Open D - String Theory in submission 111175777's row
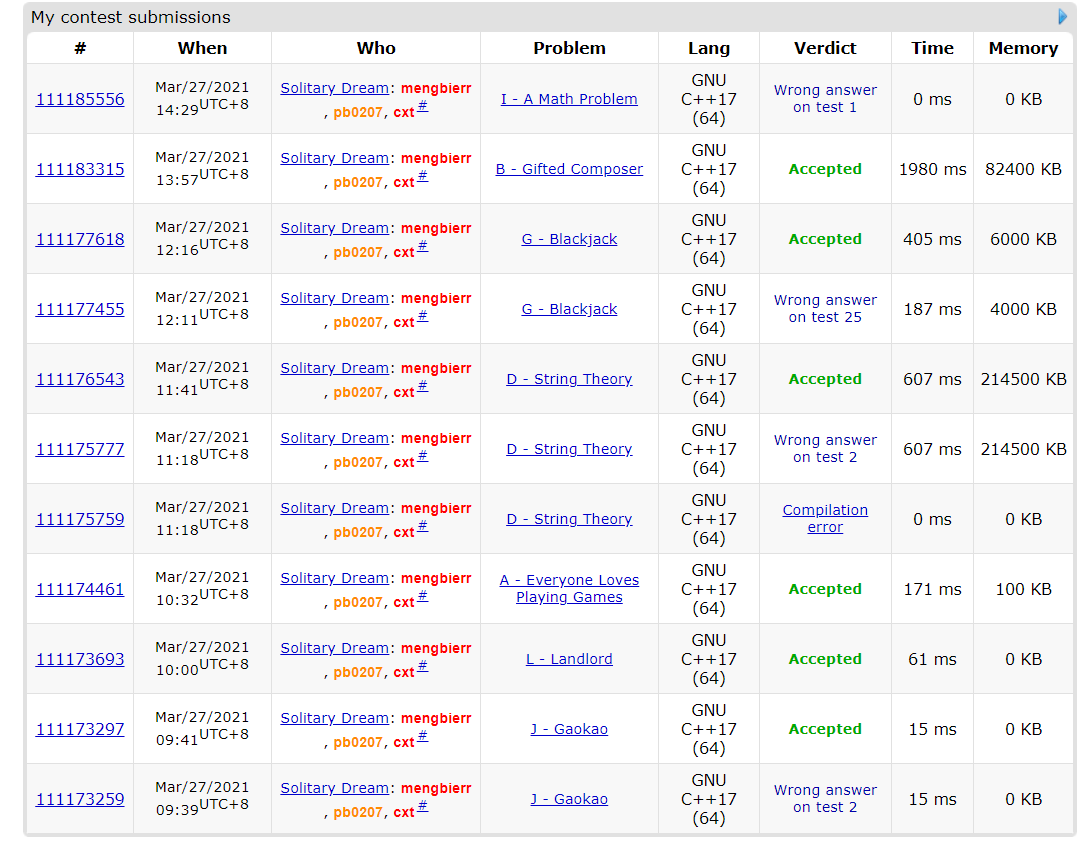Screen dimensions: 1086x861 click(x=569, y=449)
